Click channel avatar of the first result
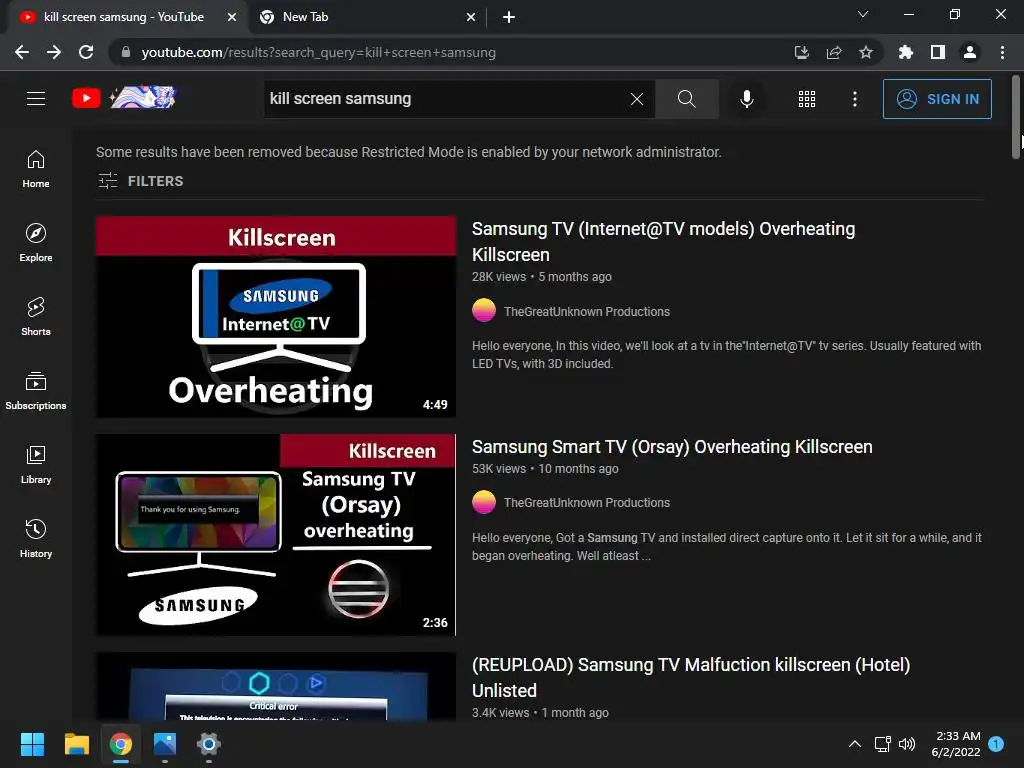1024x768 pixels. [484, 310]
